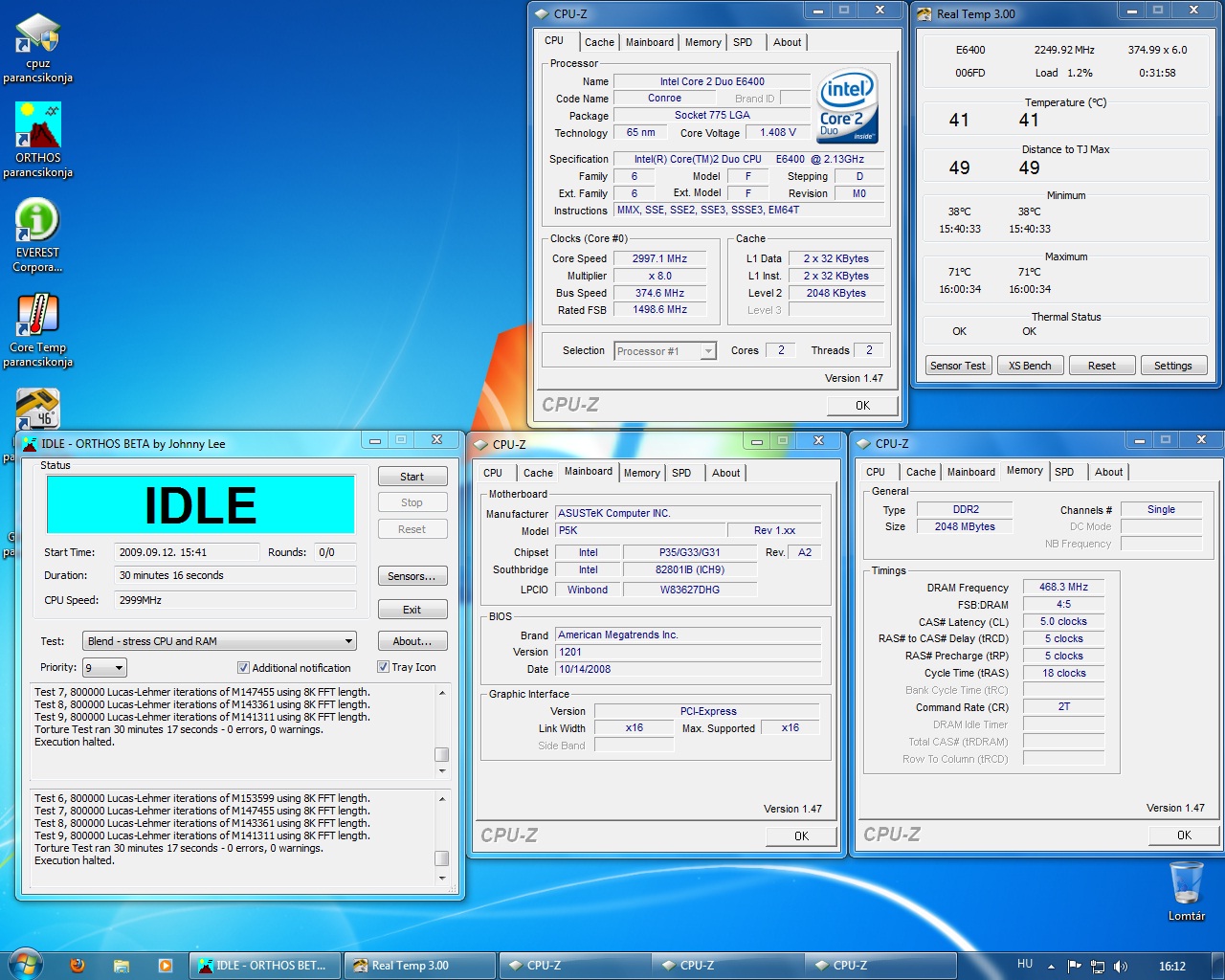Click the Duration field in ORTHOS
This screenshot has width=1225, height=980.
(x=234, y=575)
